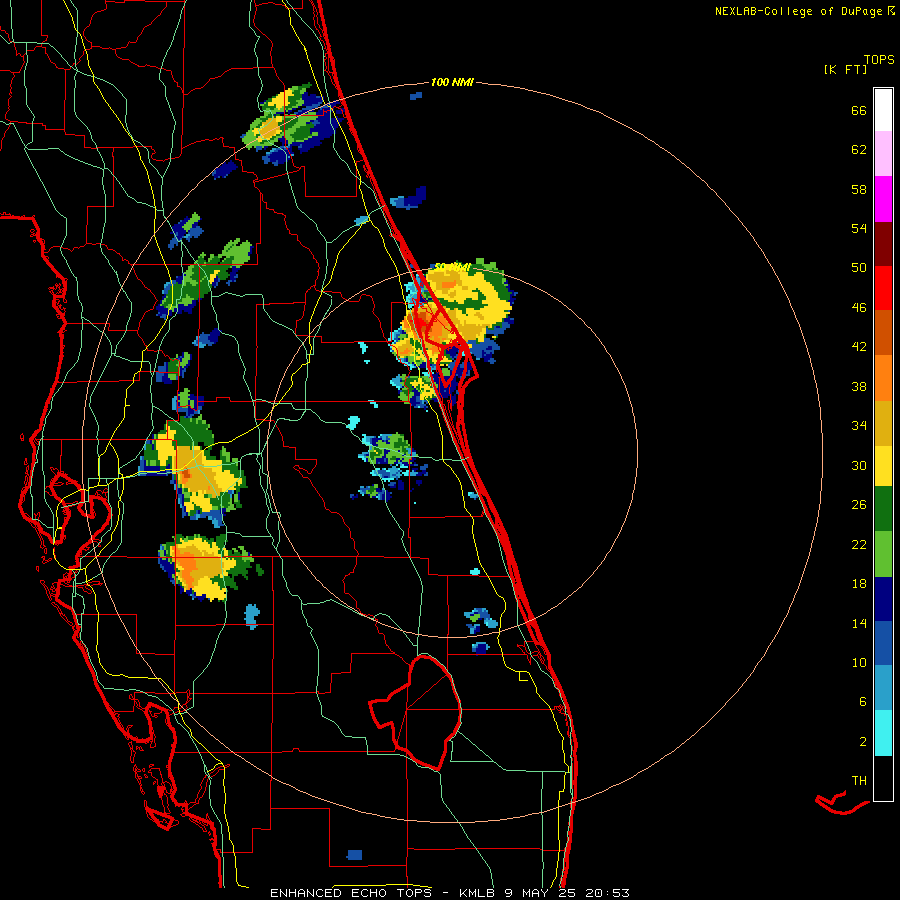The width and height of the screenshot is (900, 900).
Task: Click the 'ENHANCED ECHO TOPS' product title
Action: (x=351, y=893)
